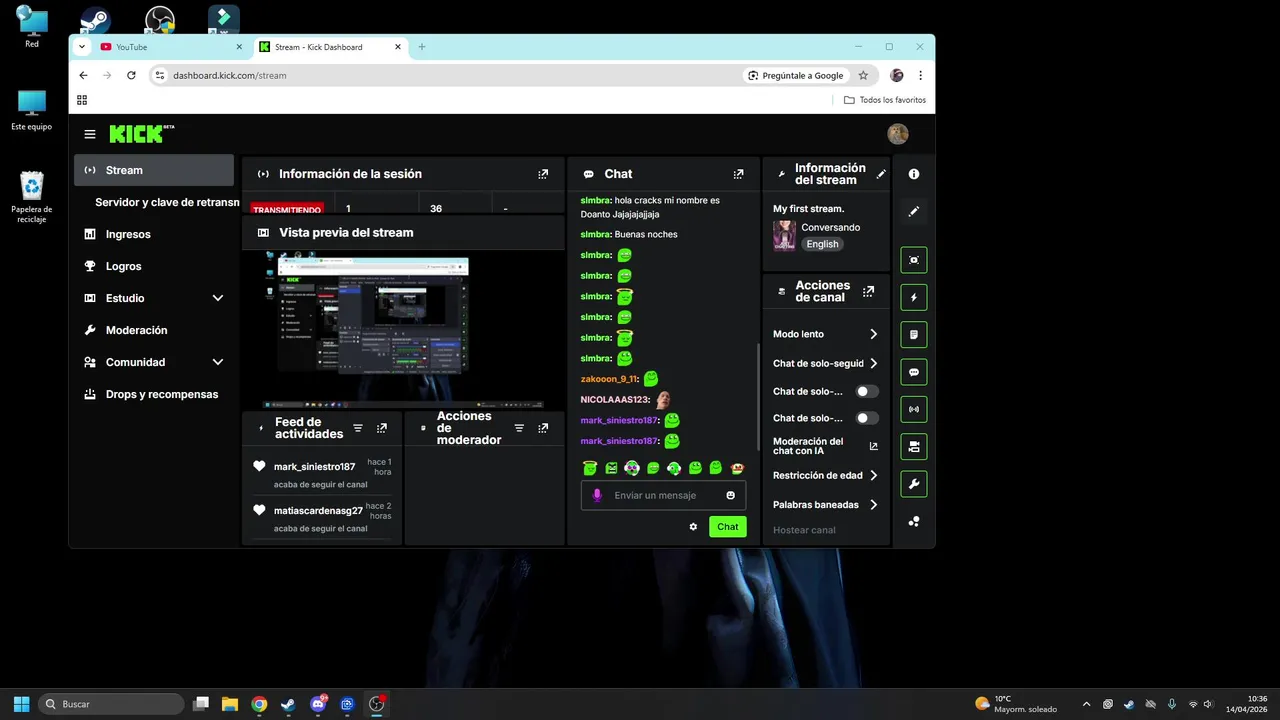1280x720 pixels.
Task: Toggle the channel actions widget icon in sidebar
Action: [913, 447]
